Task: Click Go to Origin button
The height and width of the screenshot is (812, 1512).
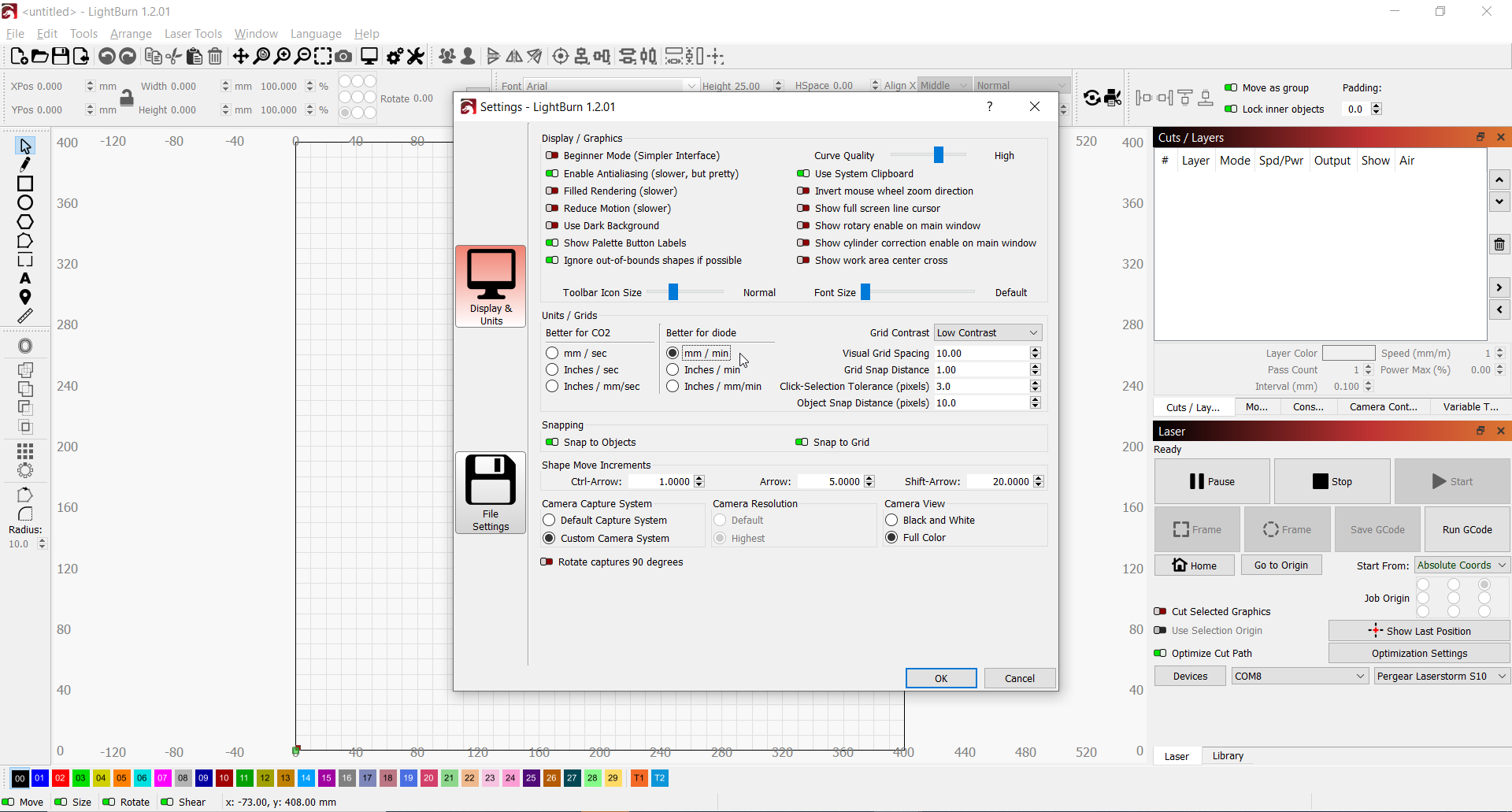Action: (1281, 565)
